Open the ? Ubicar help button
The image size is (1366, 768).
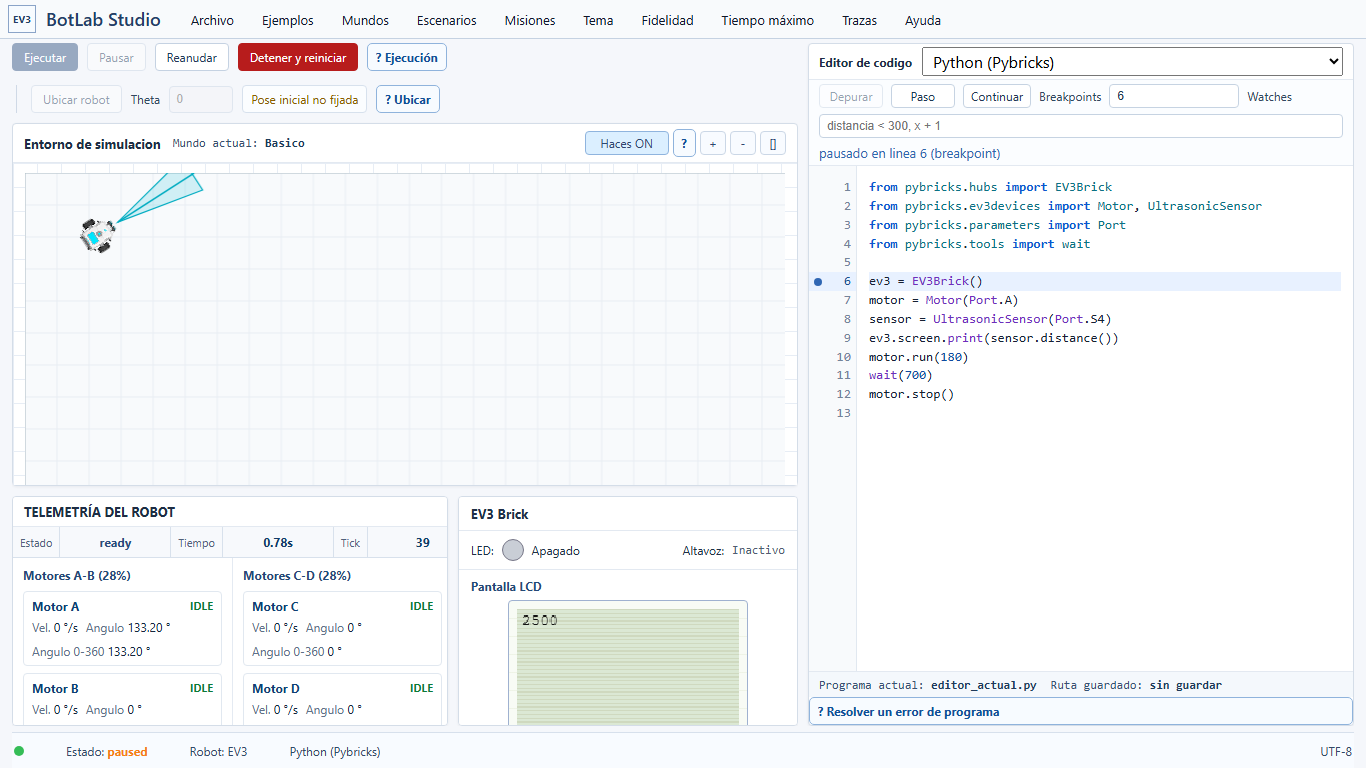408,100
